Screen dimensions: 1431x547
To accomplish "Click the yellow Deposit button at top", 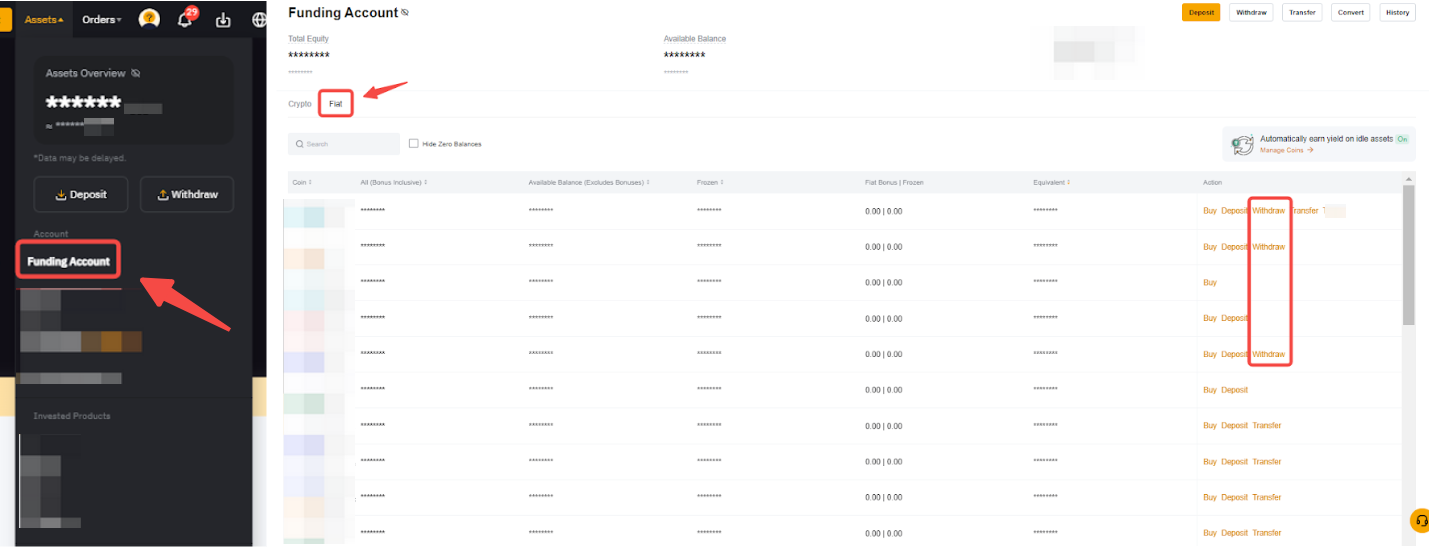I will (x=1200, y=13).
